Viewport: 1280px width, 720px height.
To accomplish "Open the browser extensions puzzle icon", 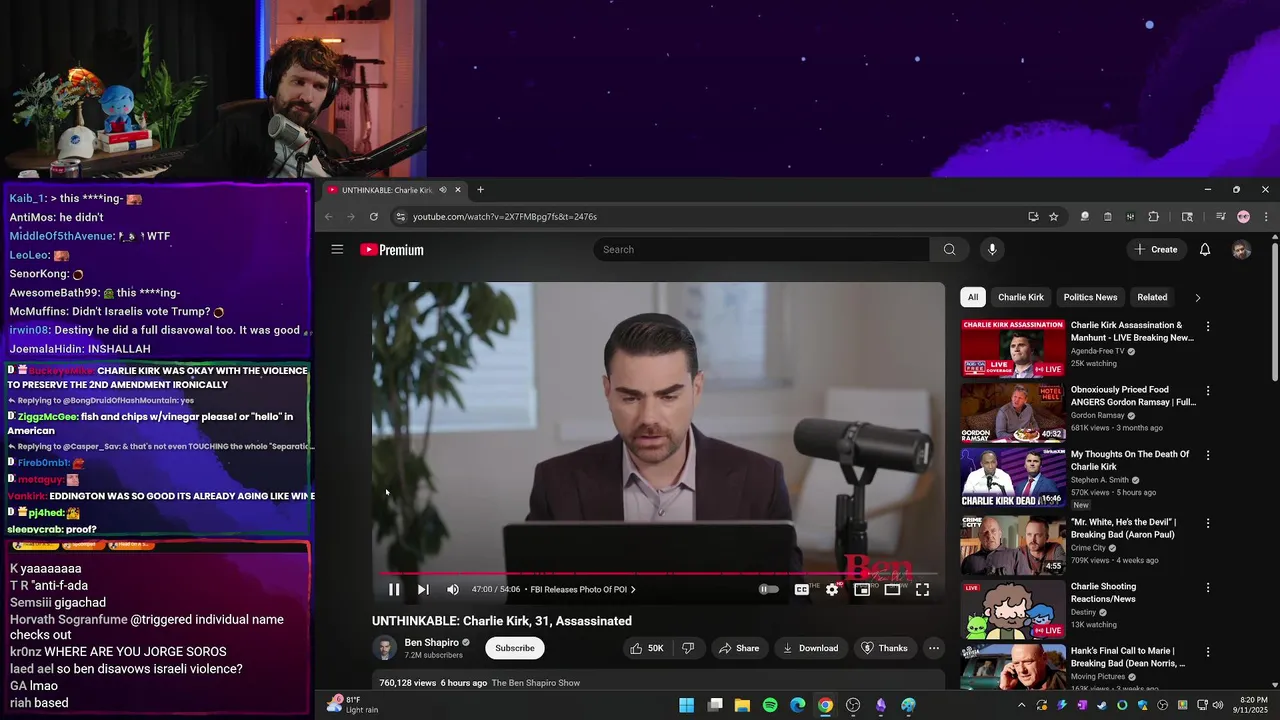I will (1153, 217).
